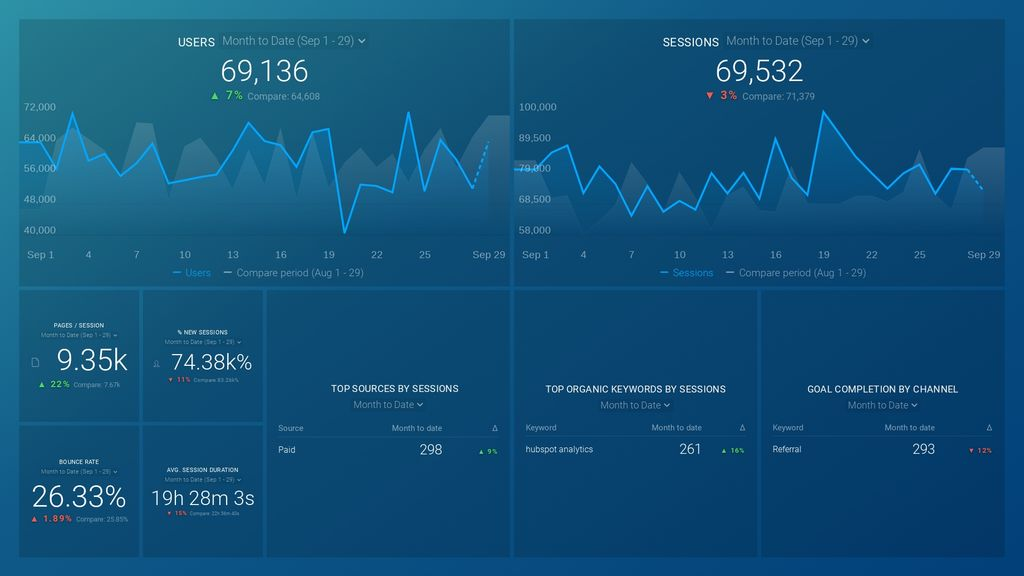Click the 16% change for hubspot analytics
Viewport: 1024px width, 576px height.
click(733, 451)
